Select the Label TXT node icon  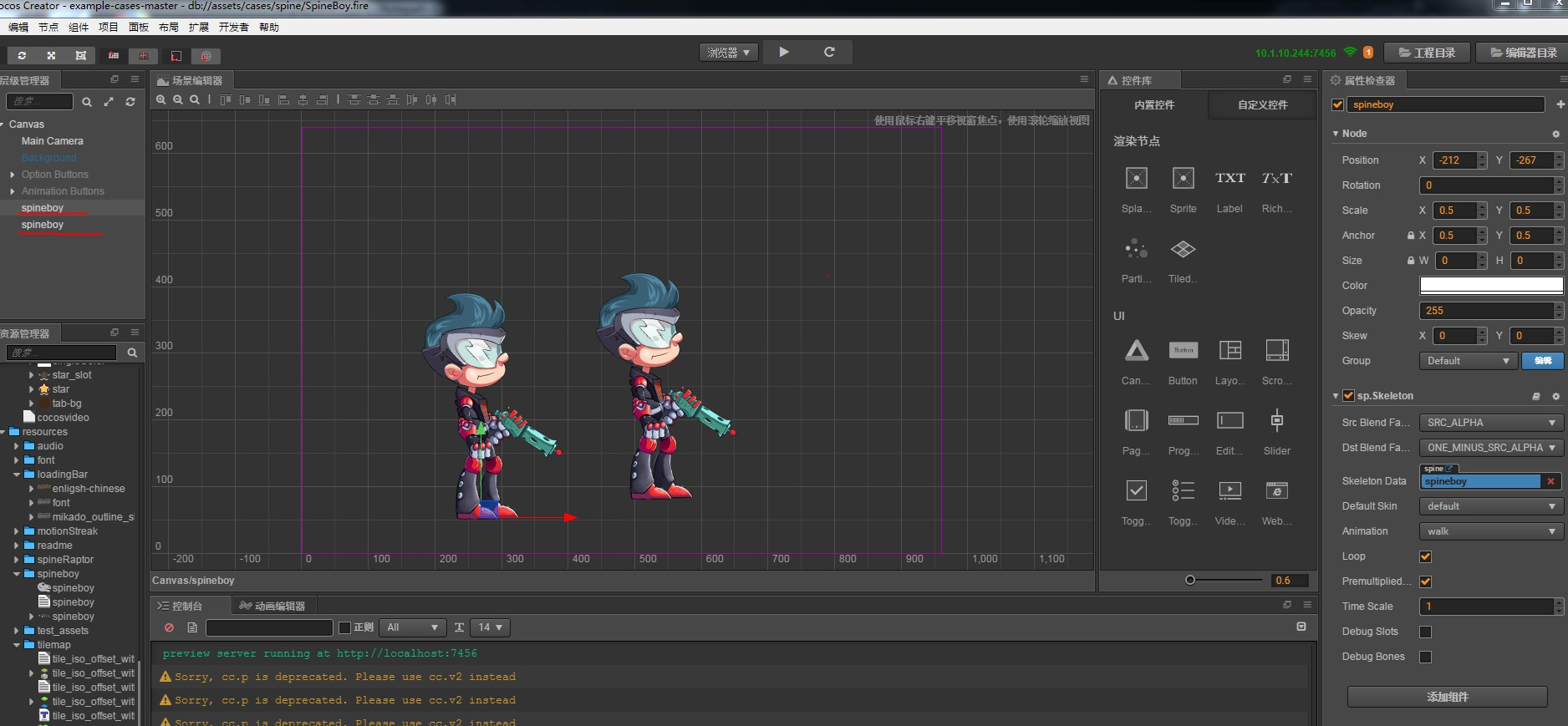pyautogui.click(x=1229, y=178)
